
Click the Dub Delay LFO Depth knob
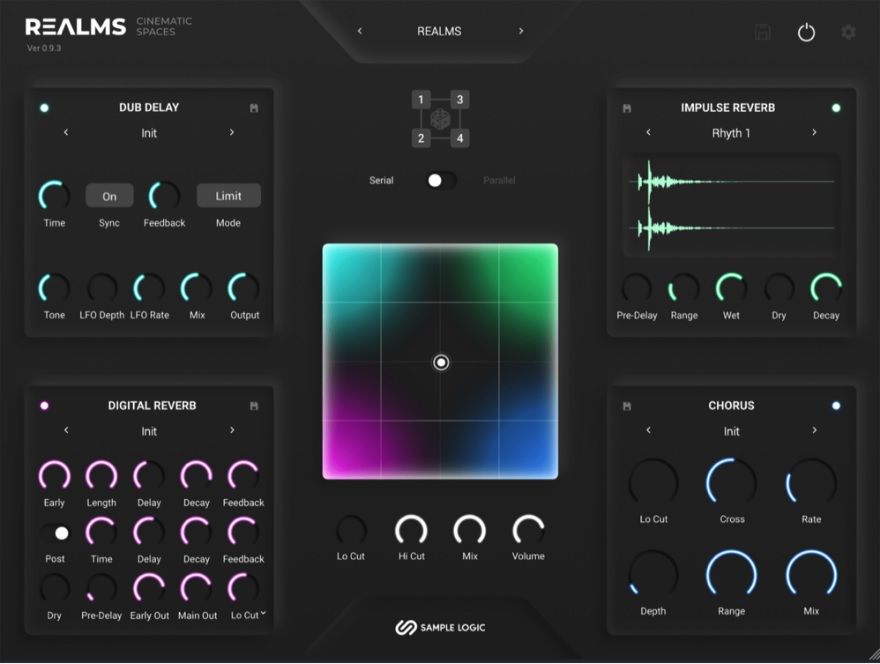click(x=102, y=289)
